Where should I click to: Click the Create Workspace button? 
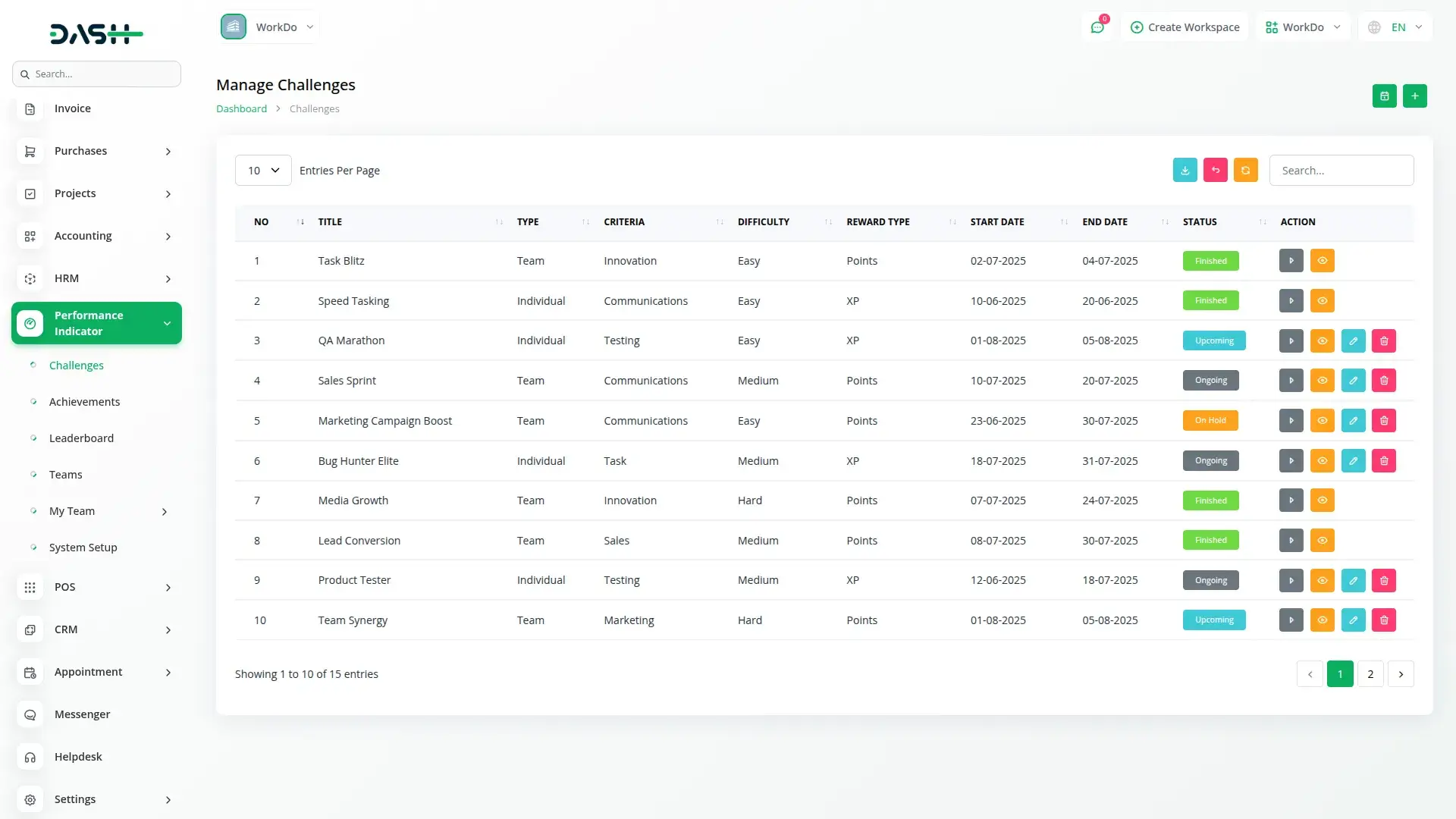point(1185,27)
